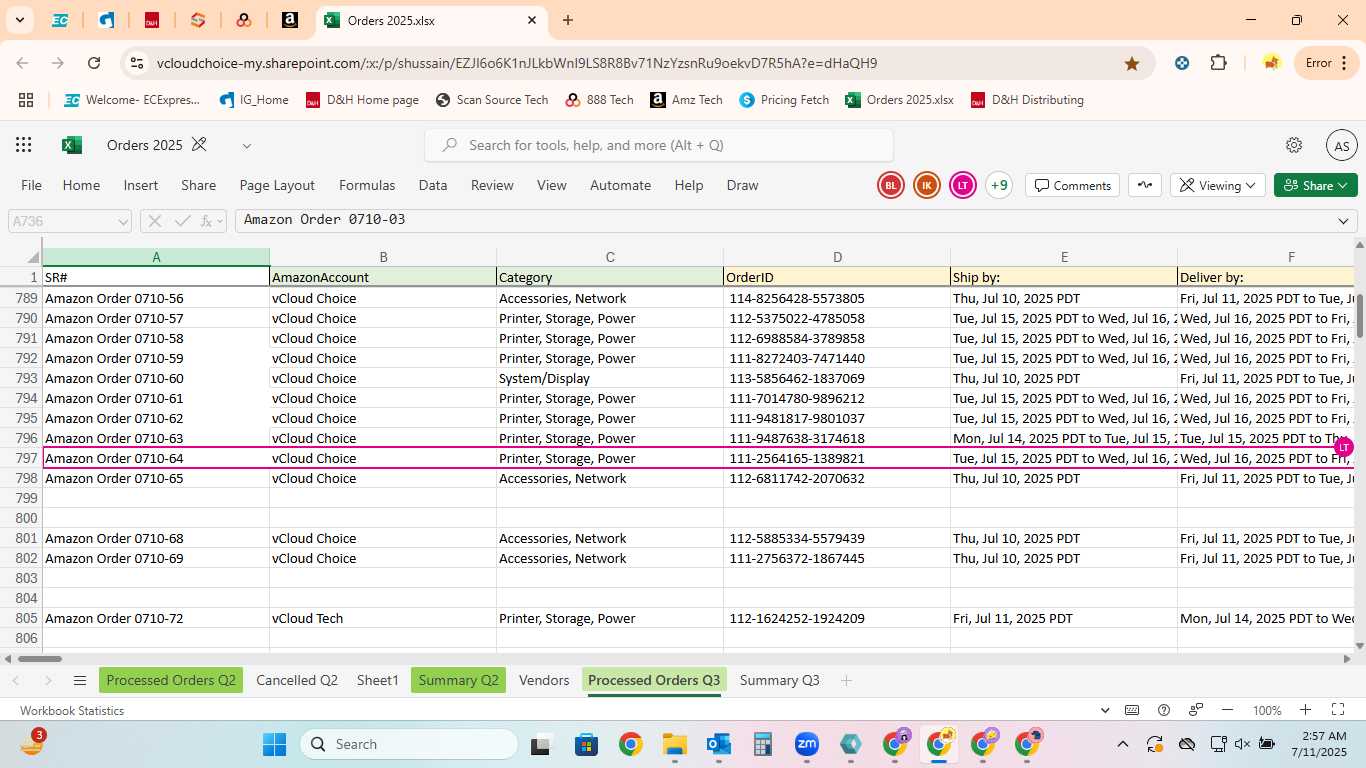The image size is (1366, 768).
Task: Click the zoom in plus button
Action: 1306,710
